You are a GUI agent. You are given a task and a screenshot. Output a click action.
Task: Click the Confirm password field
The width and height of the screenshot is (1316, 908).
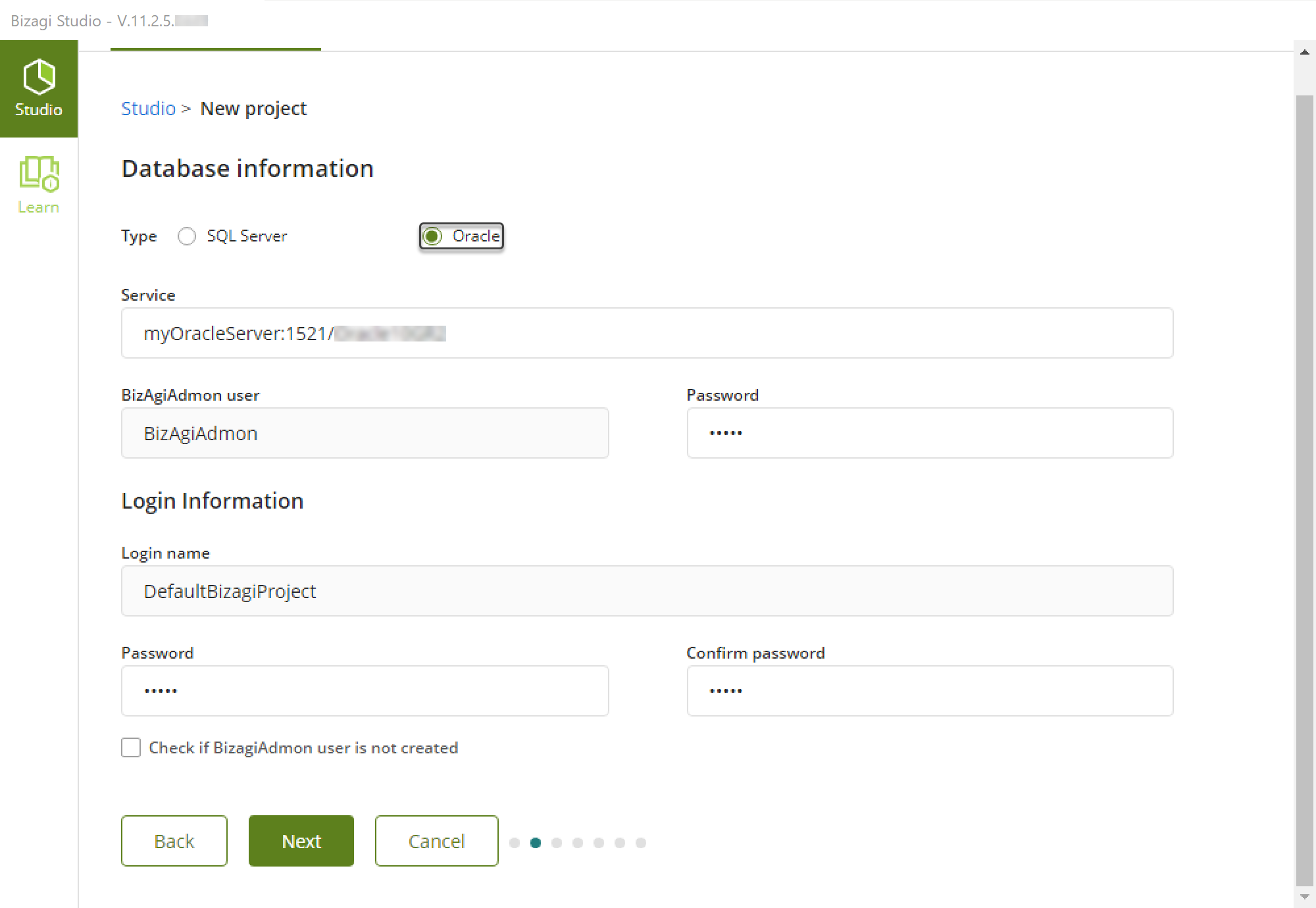tap(930, 691)
